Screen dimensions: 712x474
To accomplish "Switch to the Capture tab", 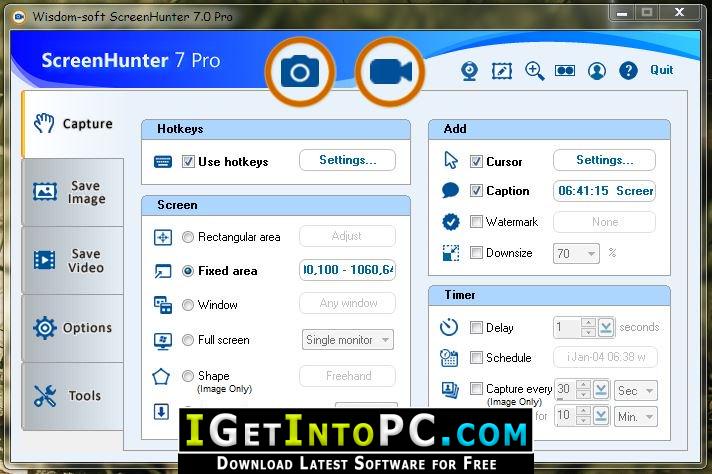I will click(x=73, y=124).
